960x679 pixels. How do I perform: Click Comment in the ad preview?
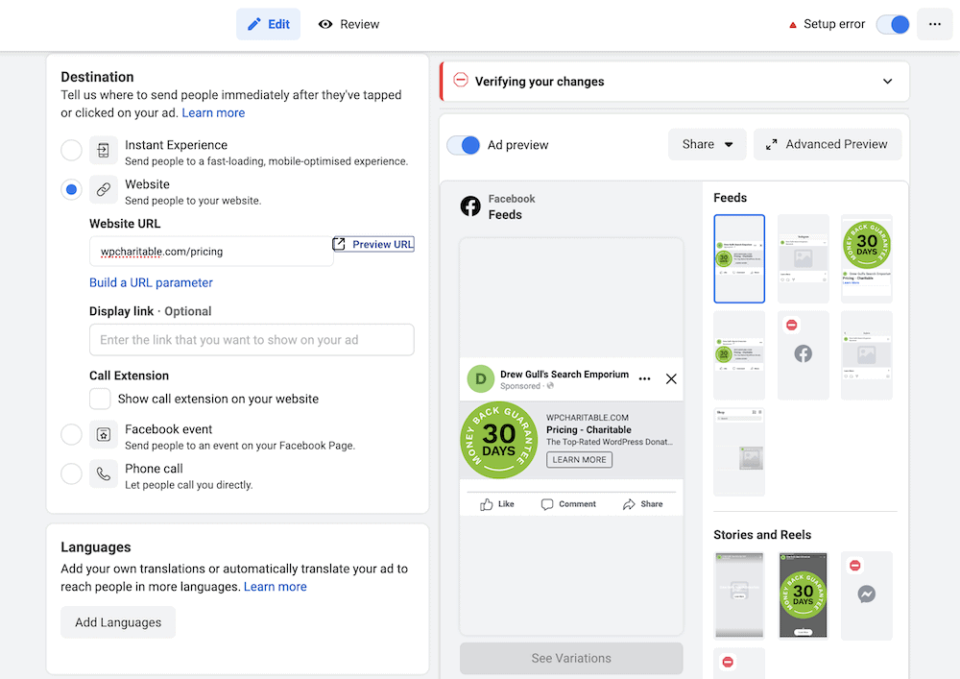(568, 504)
